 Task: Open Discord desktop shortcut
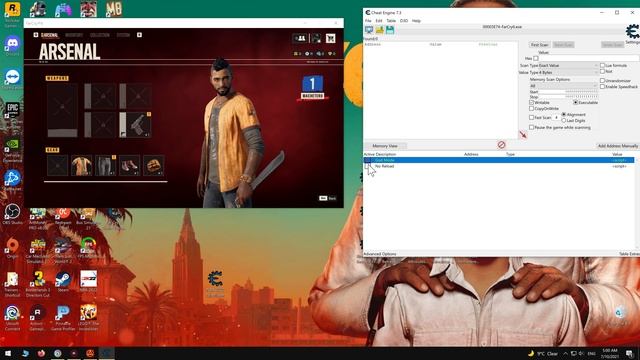(x=12, y=46)
